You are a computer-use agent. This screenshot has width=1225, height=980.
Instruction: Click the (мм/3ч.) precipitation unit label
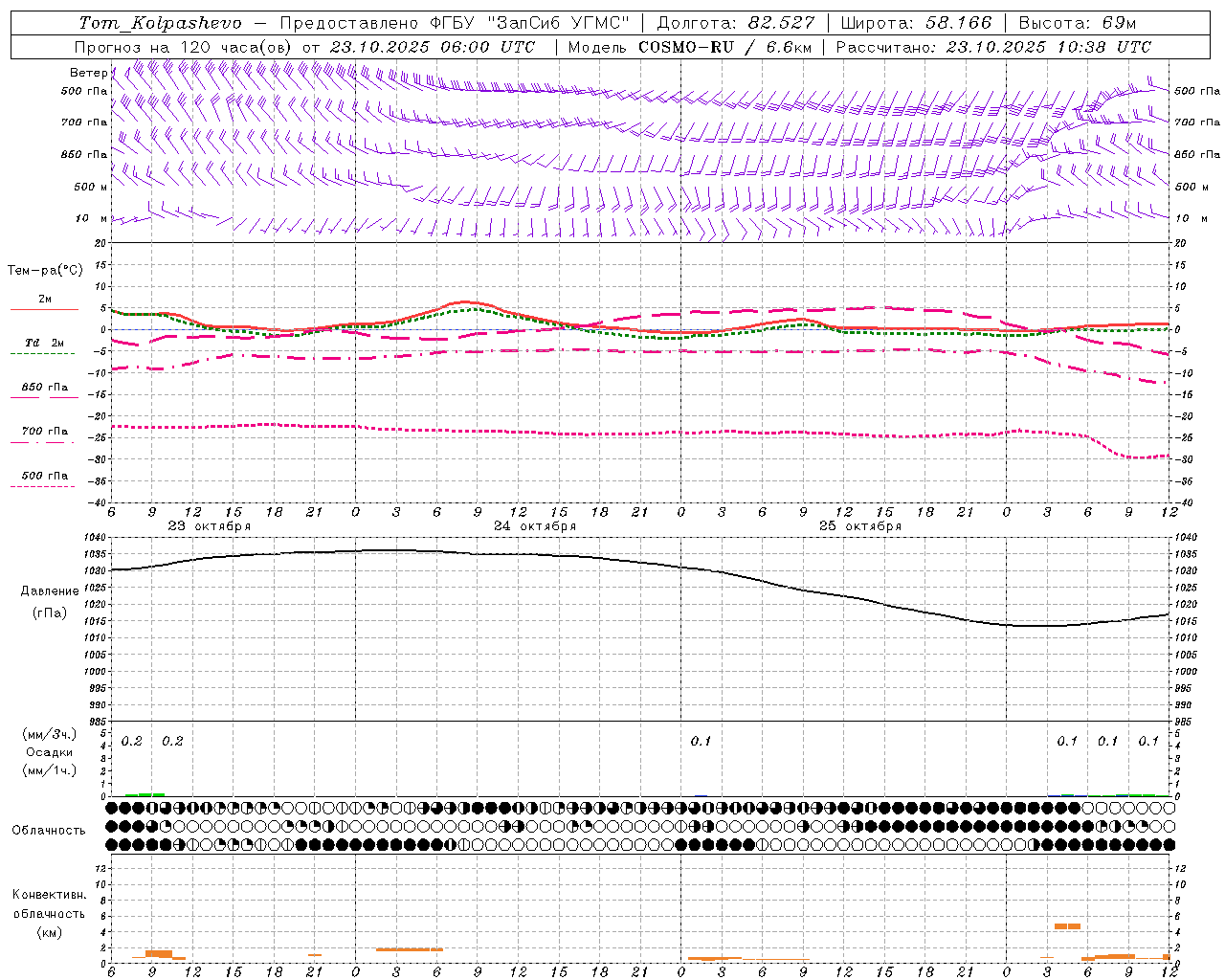point(50,734)
